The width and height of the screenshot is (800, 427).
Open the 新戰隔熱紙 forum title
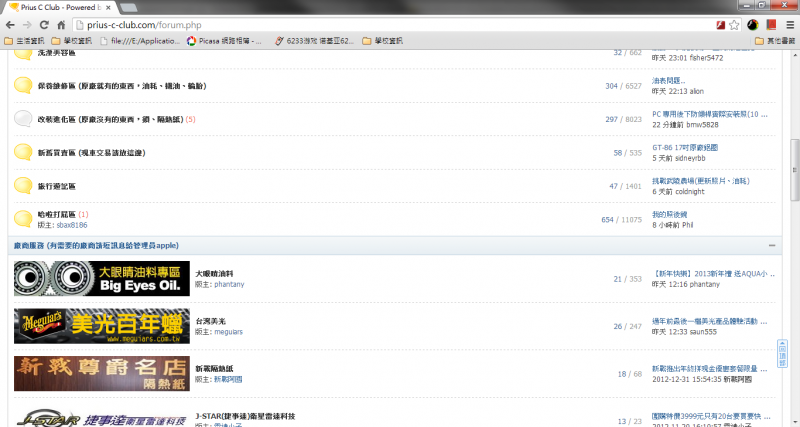pyautogui.click(x=214, y=368)
